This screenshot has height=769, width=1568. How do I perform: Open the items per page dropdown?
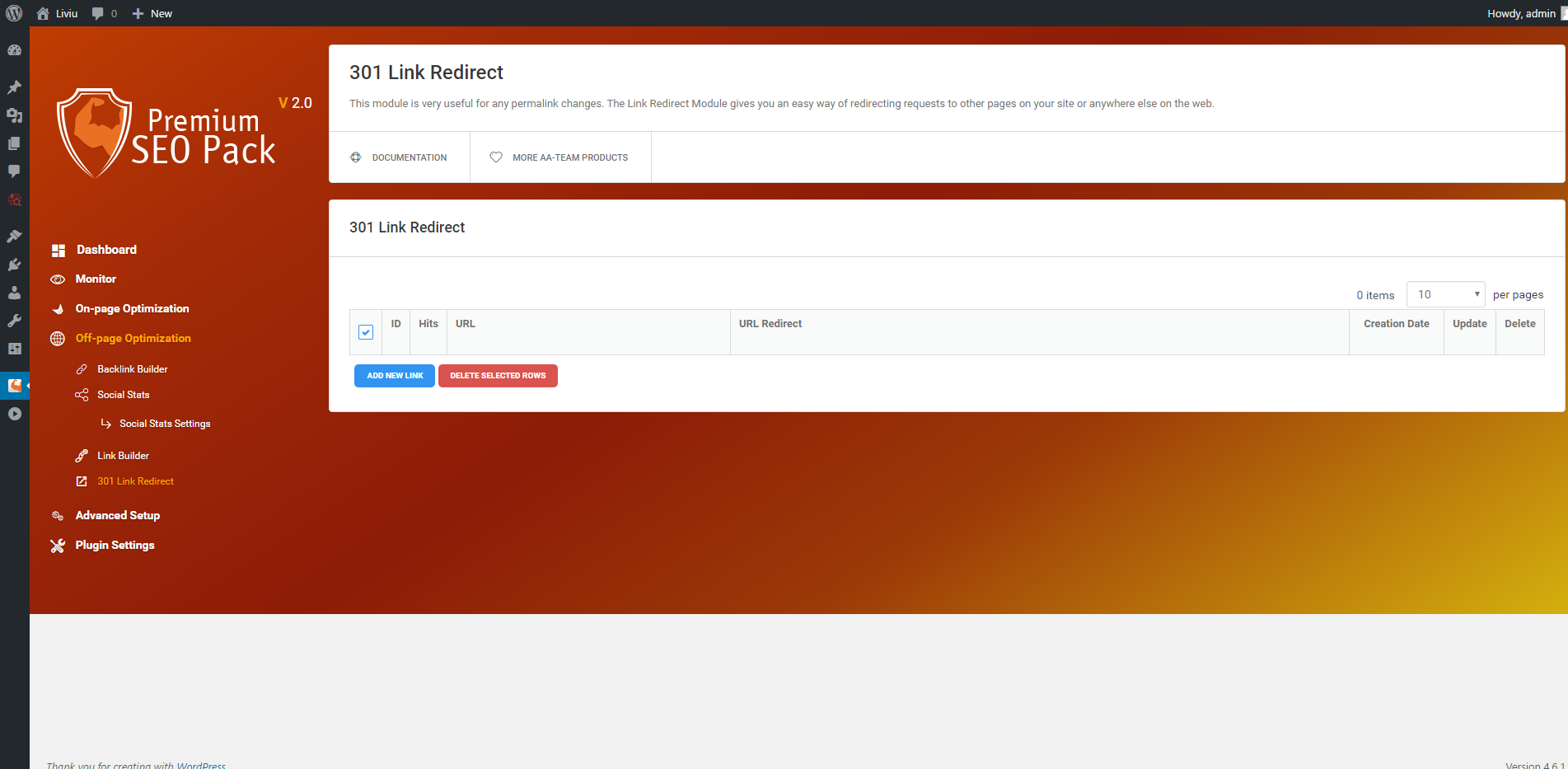click(1445, 294)
